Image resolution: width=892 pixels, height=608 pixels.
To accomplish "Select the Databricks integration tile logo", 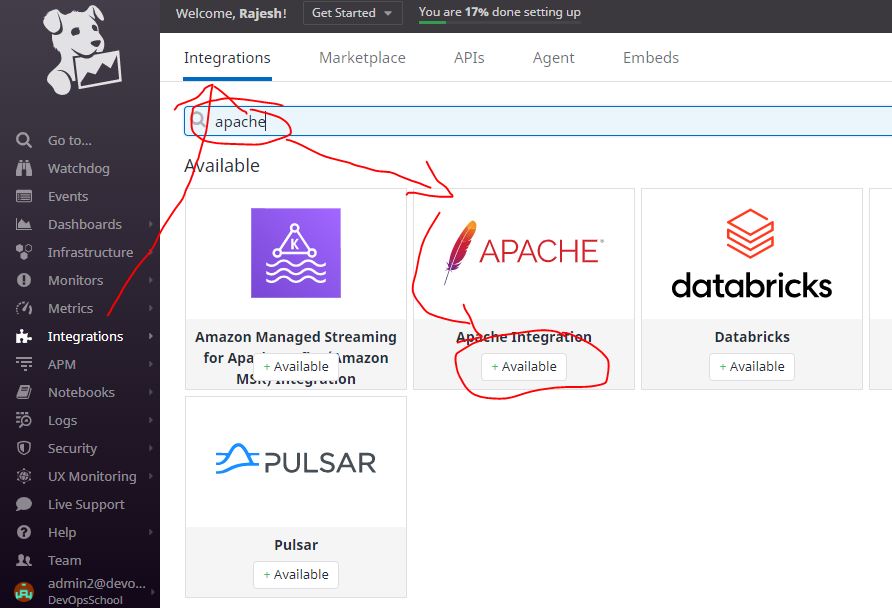I will click(x=751, y=254).
